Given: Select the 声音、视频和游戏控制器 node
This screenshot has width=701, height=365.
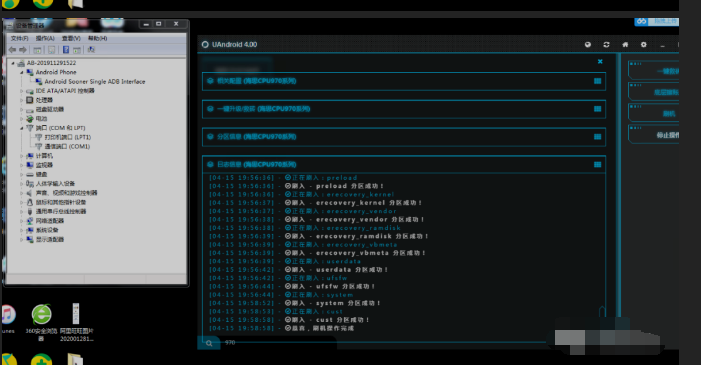Looking at the screenshot, I should click(x=67, y=193).
